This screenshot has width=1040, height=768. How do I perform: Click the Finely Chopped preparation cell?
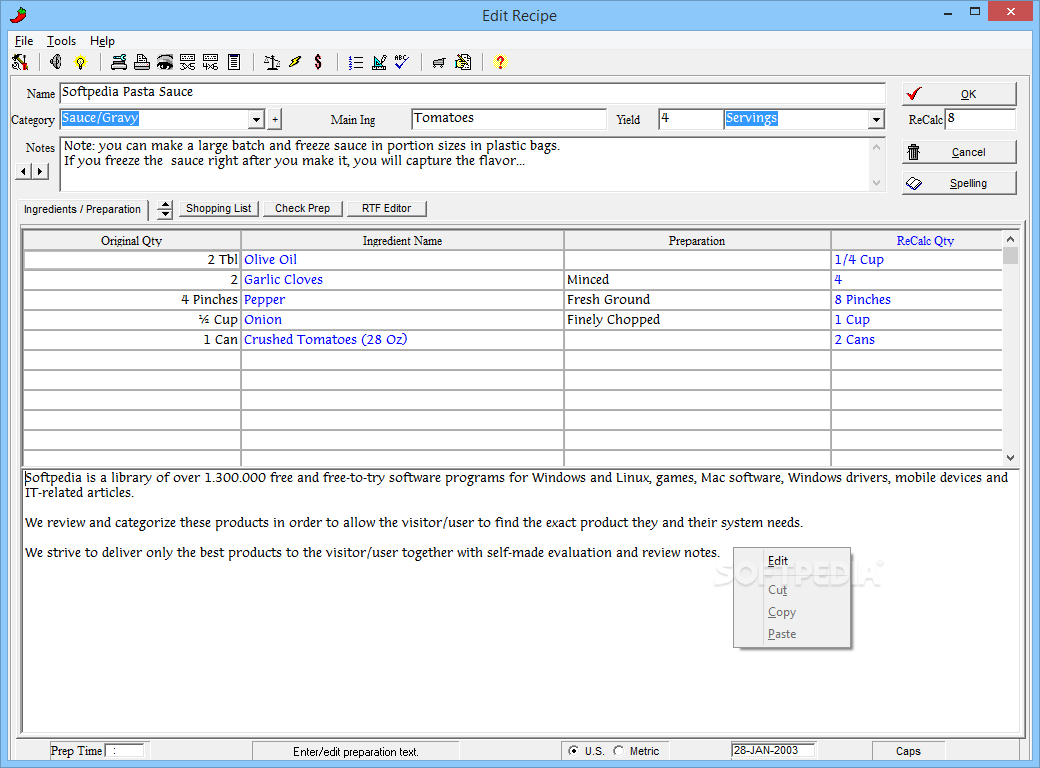pyautogui.click(x=696, y=320)
